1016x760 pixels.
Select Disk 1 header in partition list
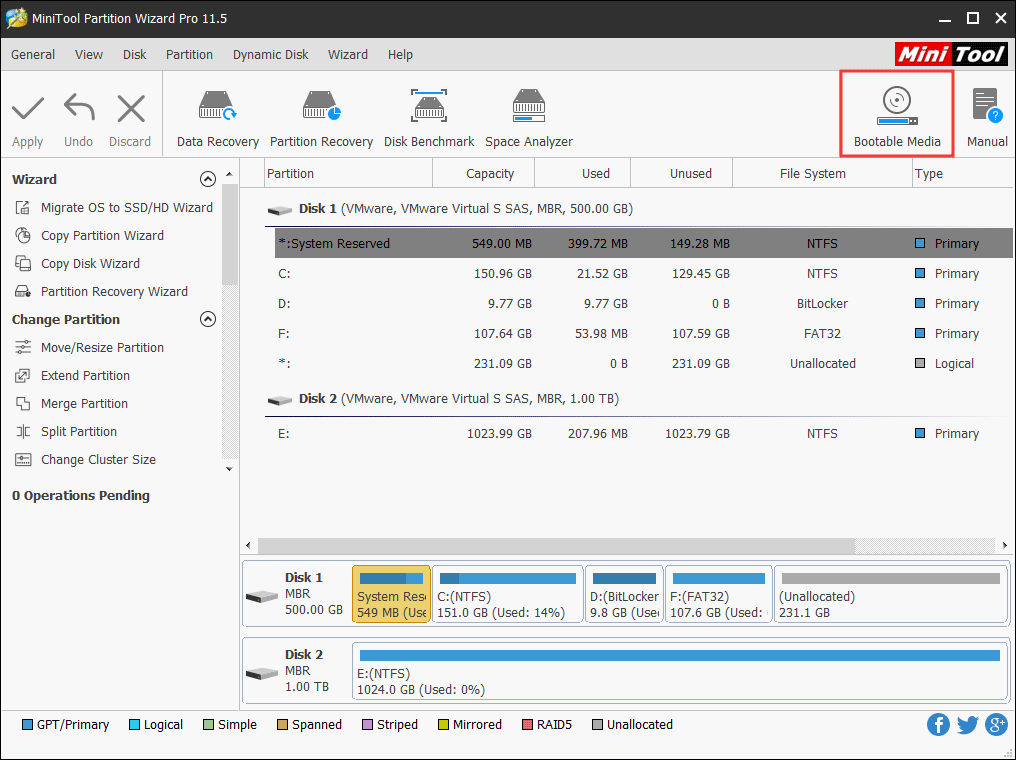[x=450, y=209]
